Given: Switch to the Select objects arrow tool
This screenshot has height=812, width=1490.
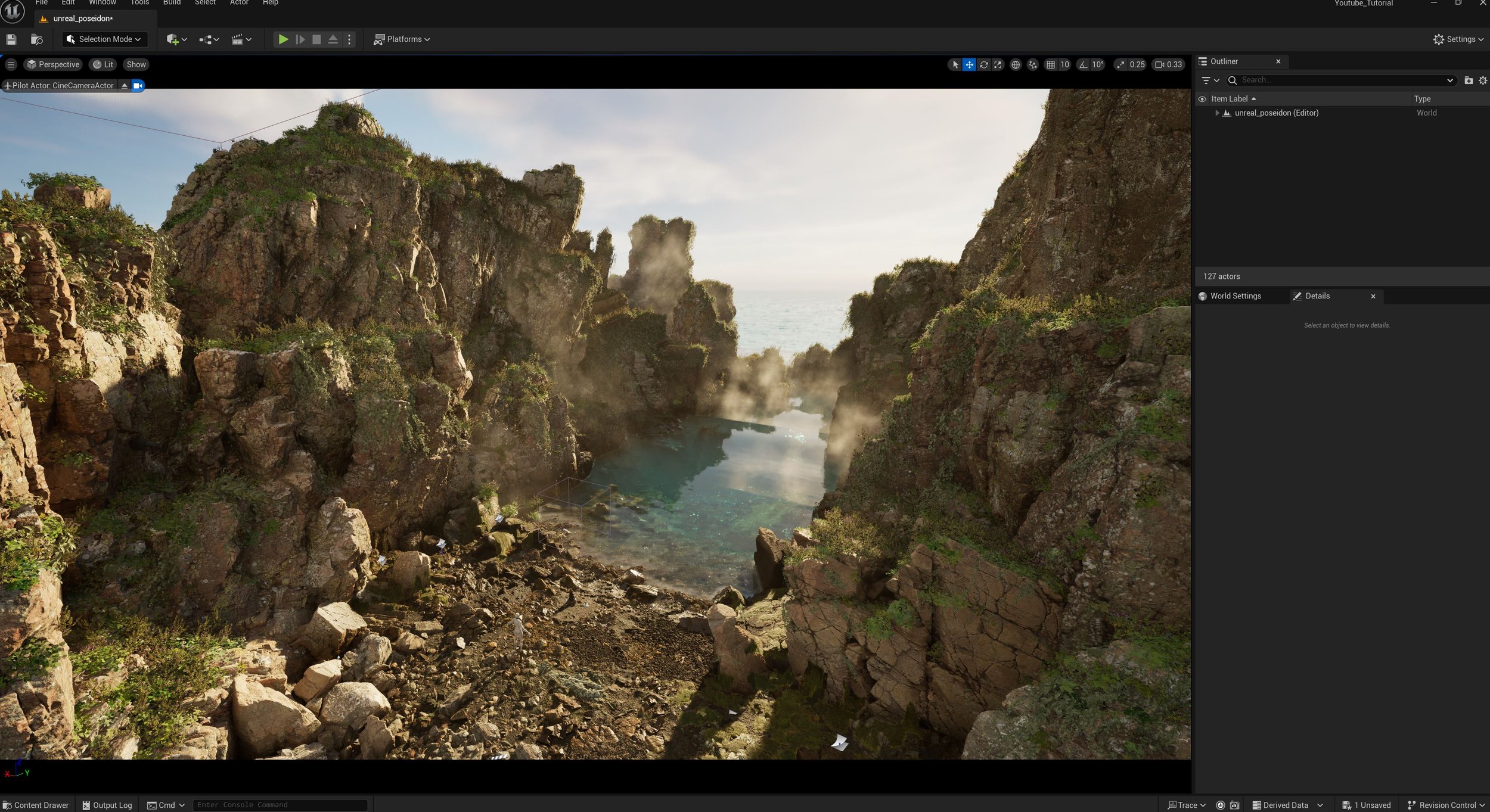Looking at the screenshot, I should pos(955,64).
